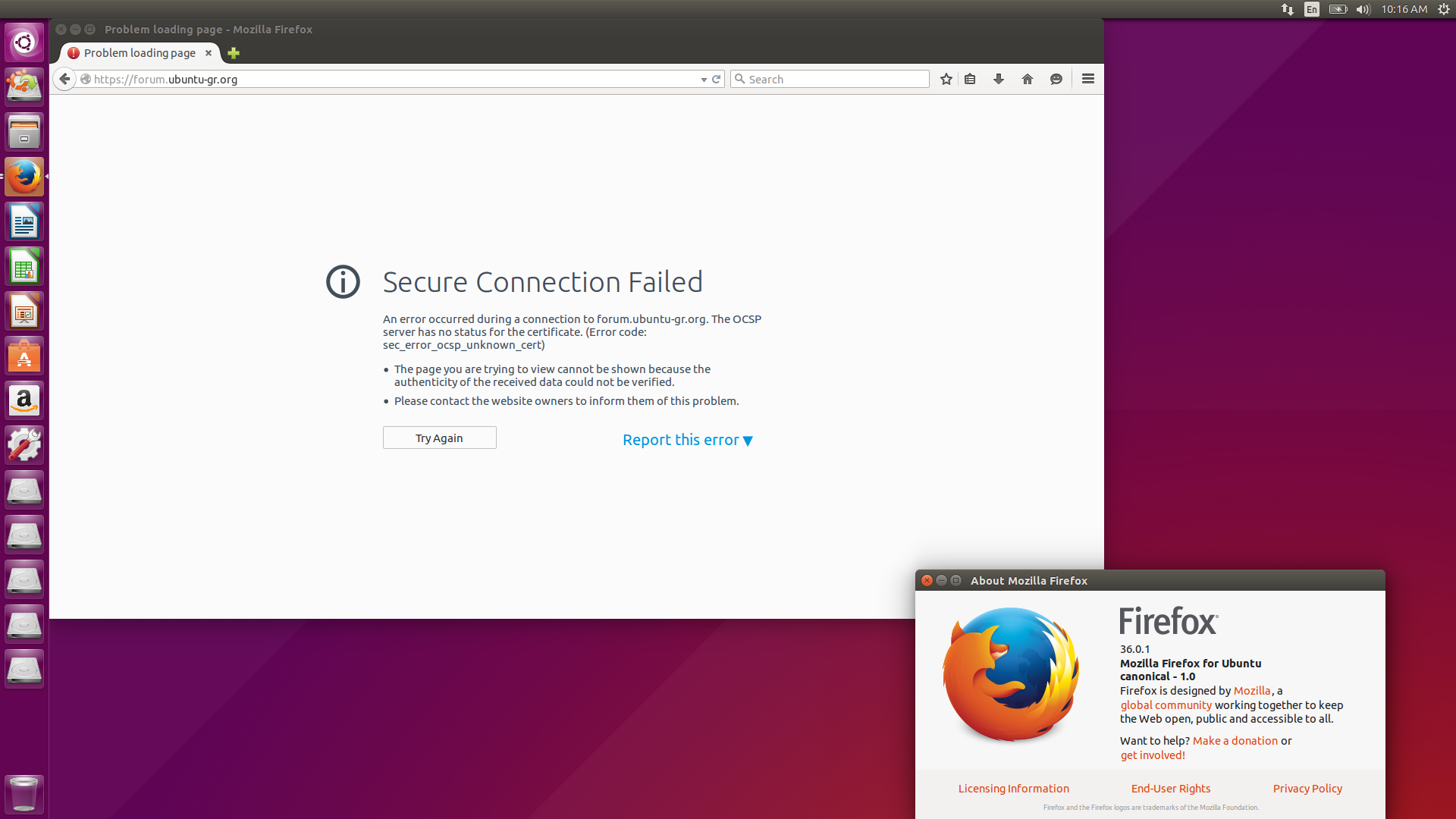
Task: Open the Trash in launcher
Action: coord(24,793)
